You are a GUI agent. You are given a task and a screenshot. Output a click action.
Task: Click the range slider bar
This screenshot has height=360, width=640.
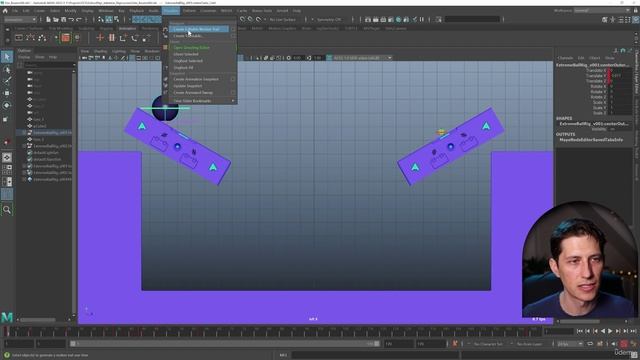tap(224, 344)
